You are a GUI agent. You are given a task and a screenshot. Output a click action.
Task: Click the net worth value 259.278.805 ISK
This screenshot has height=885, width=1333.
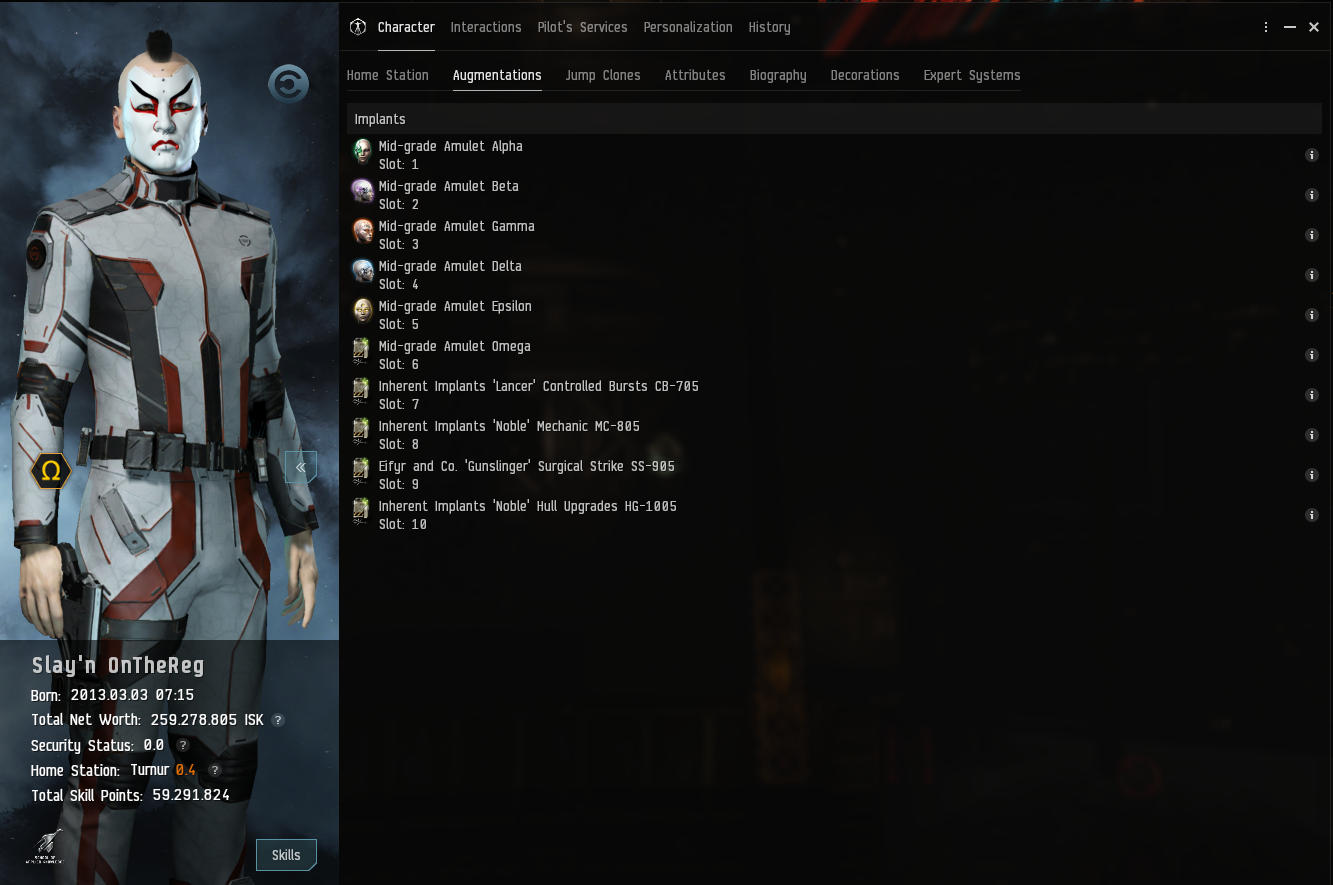coord(208,720)
